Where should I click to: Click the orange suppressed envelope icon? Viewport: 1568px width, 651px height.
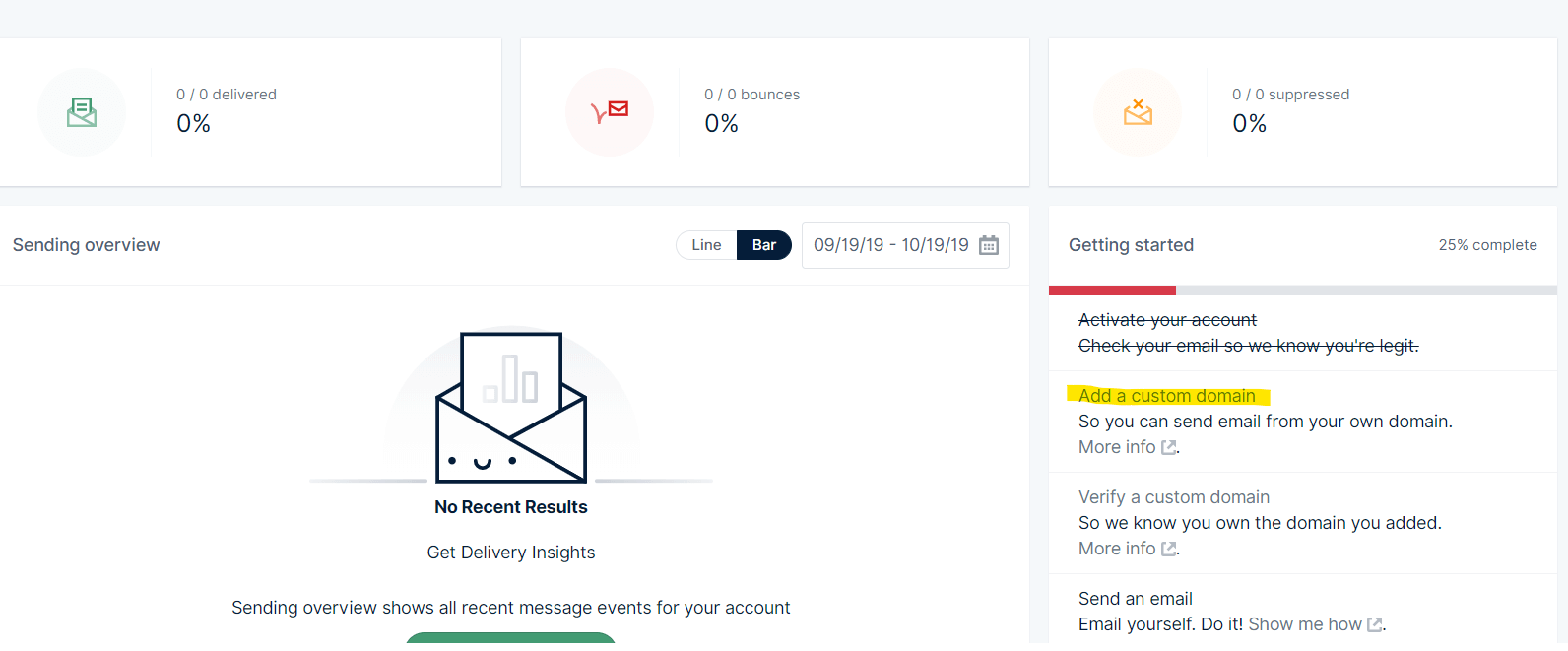[x=1138, y=112]
